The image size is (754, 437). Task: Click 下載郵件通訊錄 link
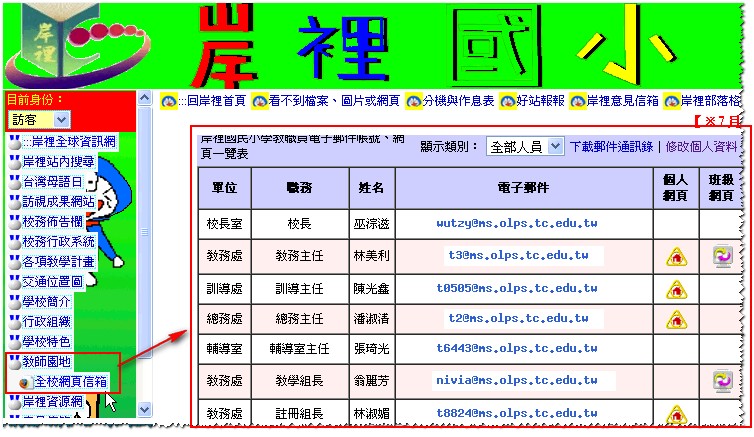click(x=611, y=147)
